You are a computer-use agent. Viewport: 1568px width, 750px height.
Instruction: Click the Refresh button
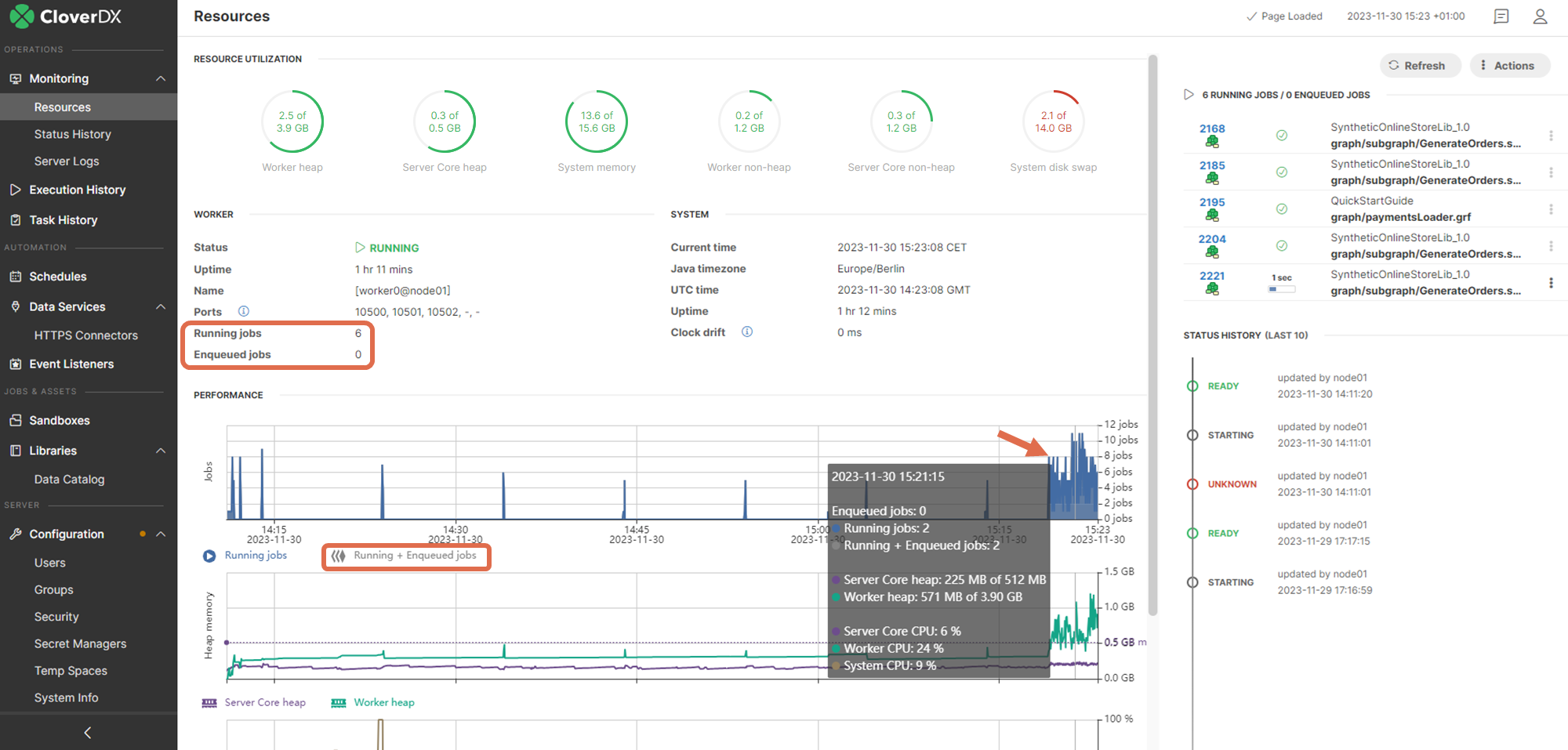point(1420,65)
